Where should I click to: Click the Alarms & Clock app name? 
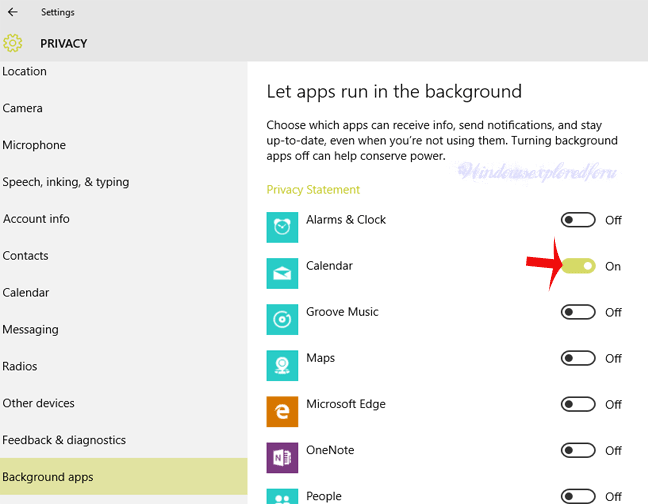click(x=346, y=220)
